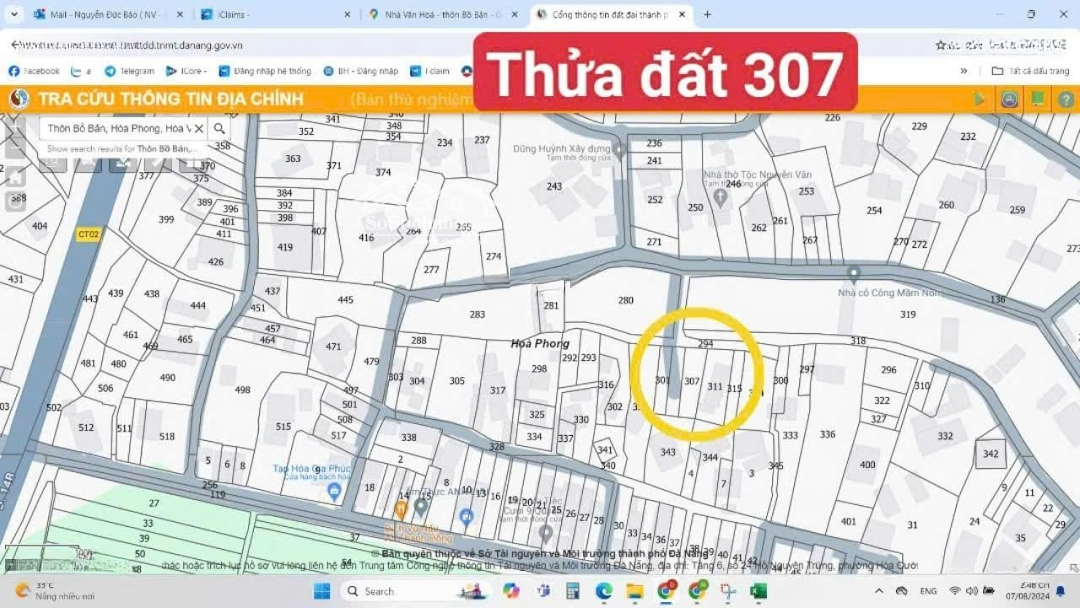Image resolution: width=1080 pixels, height=608 pixels.
Task: Open the ENG language switcher
Action: pos(929,591)
